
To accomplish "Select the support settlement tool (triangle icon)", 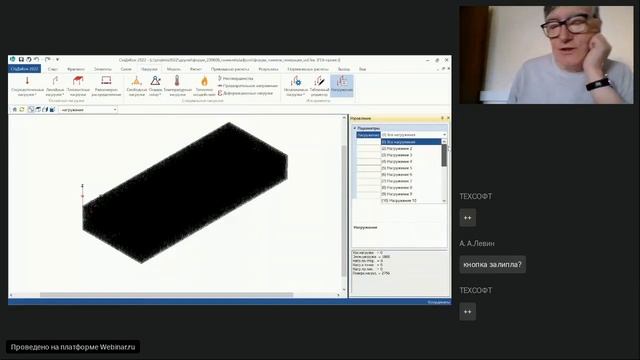I will coord(156,86).
